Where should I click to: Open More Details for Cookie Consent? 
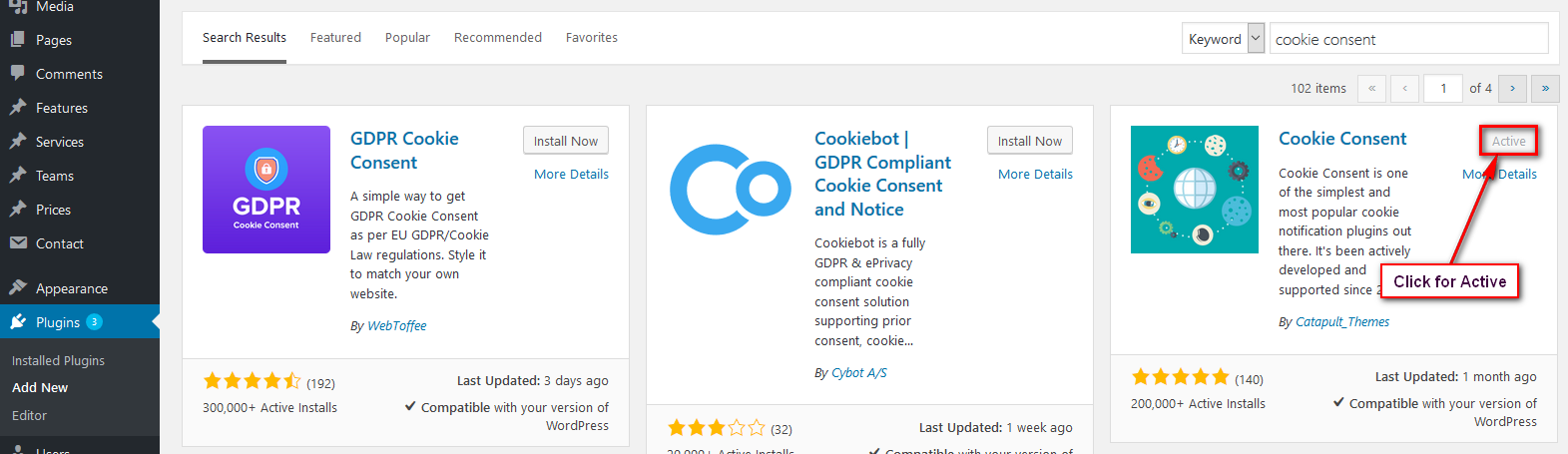pyautogui.click(x=1499, y=174)
